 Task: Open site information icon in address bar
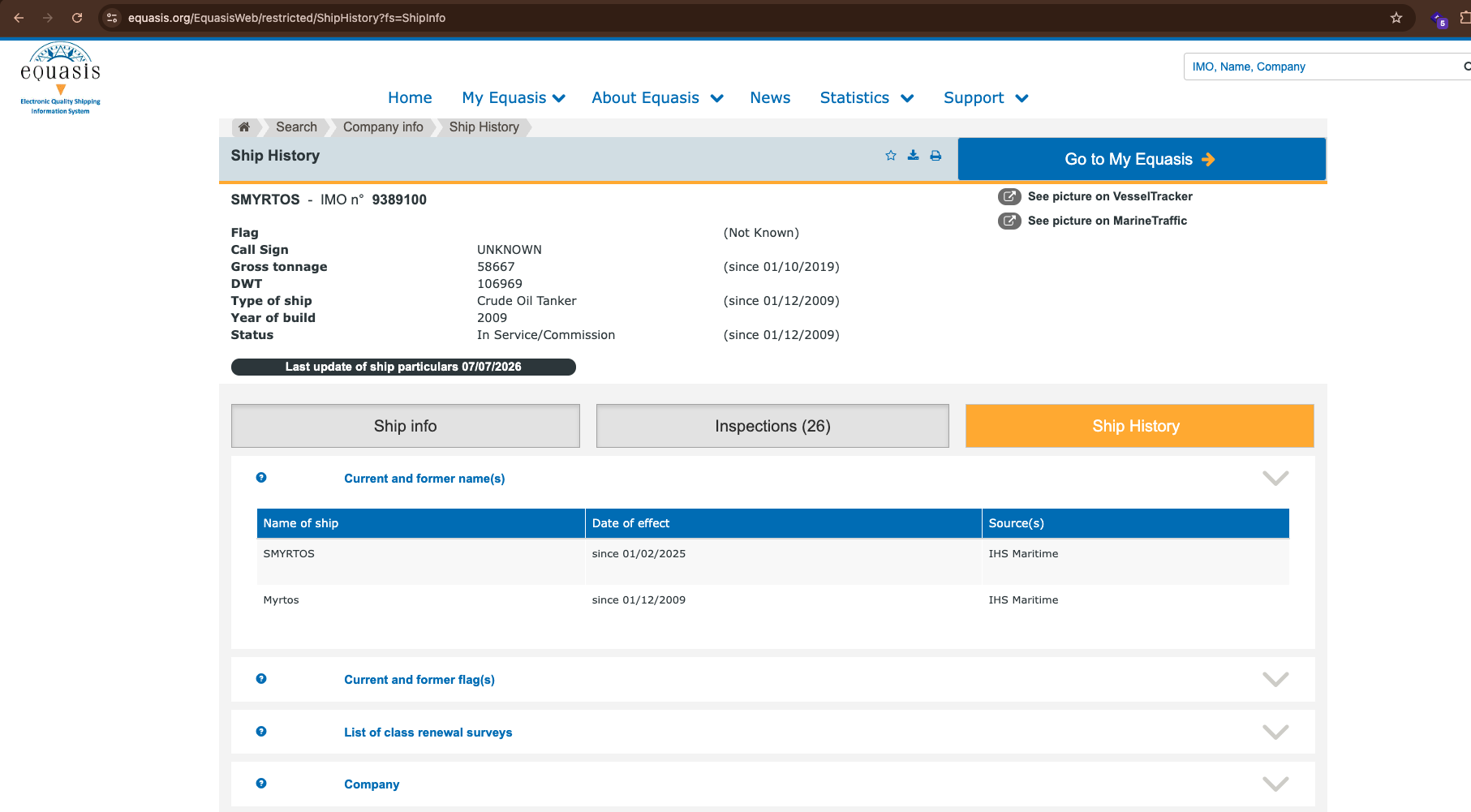pyautogui.click(x=112, y=18)
